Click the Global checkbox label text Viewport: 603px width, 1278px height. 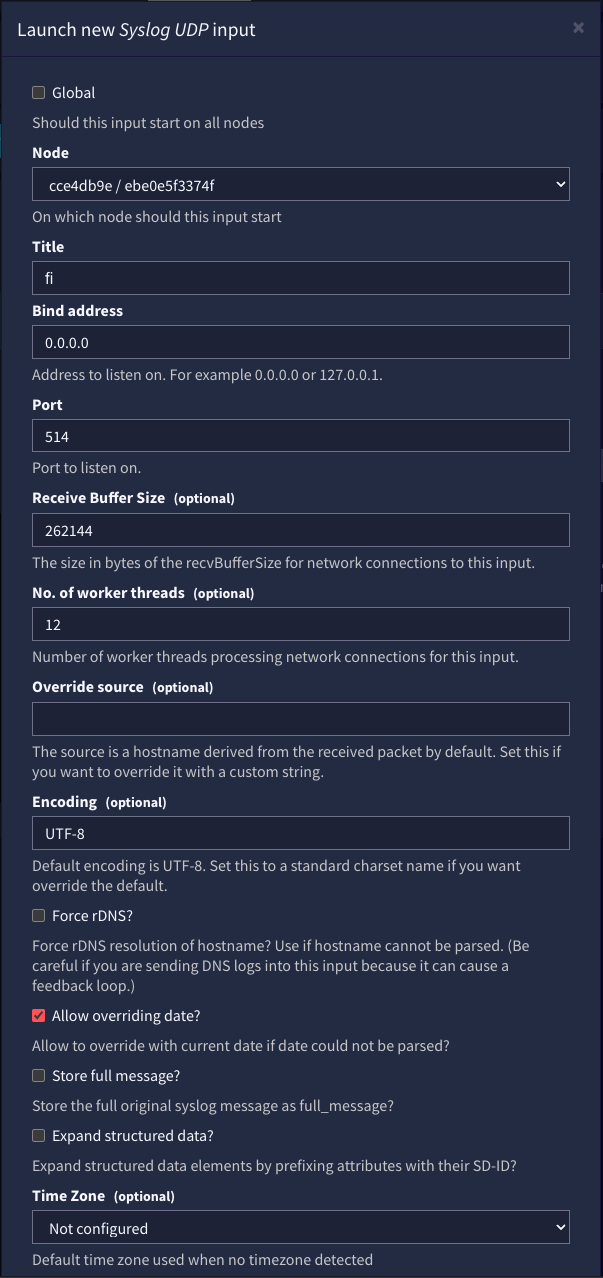tap(74, 93)
